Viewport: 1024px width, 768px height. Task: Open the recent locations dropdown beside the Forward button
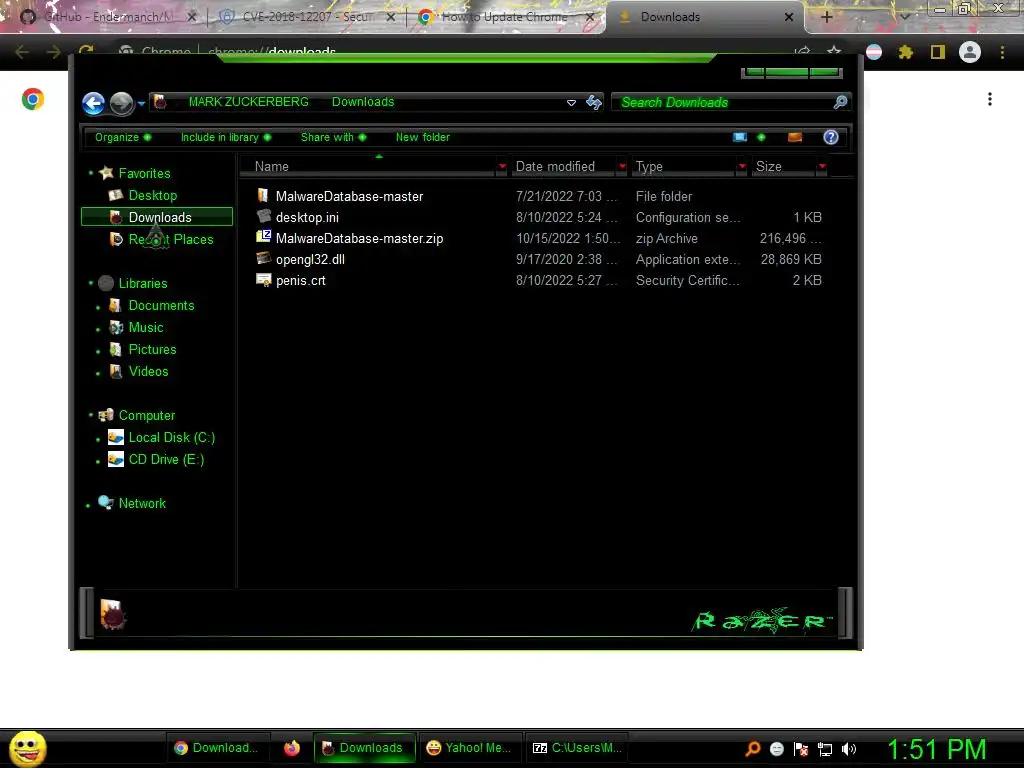(x=141, y=103)
